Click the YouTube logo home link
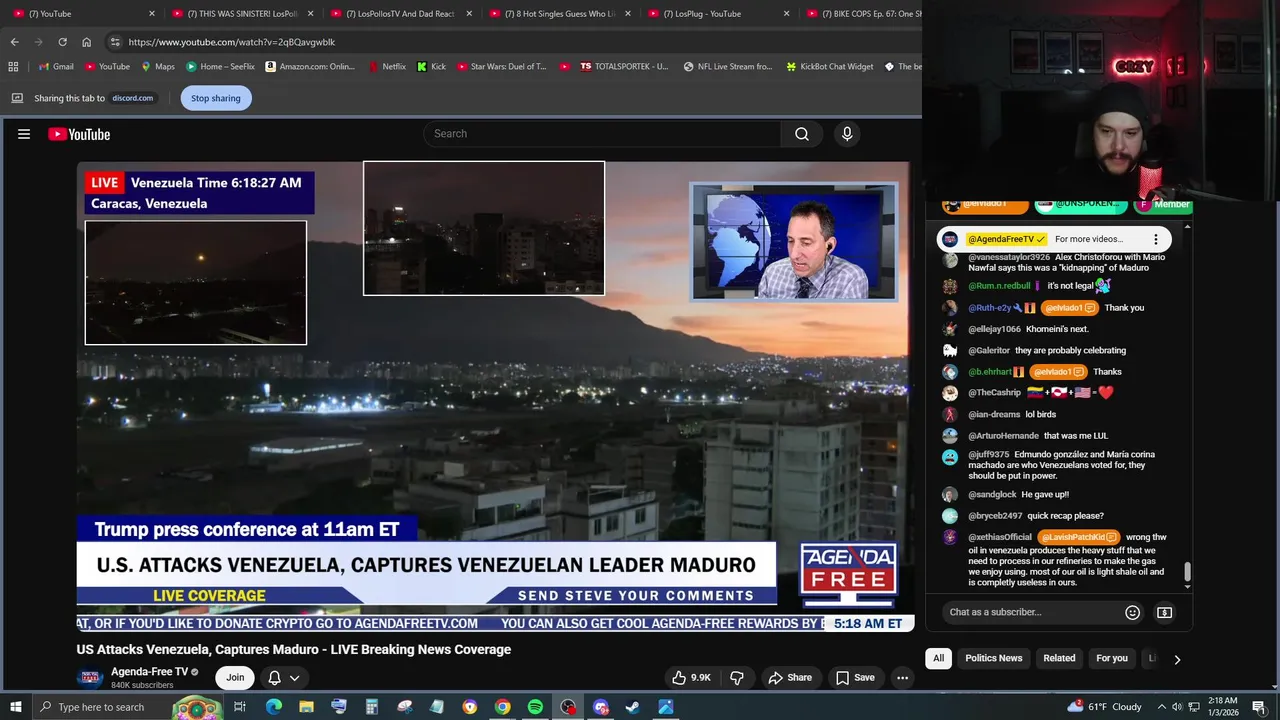The width and height of the screenshot is (1280, 720). [79, 134]
